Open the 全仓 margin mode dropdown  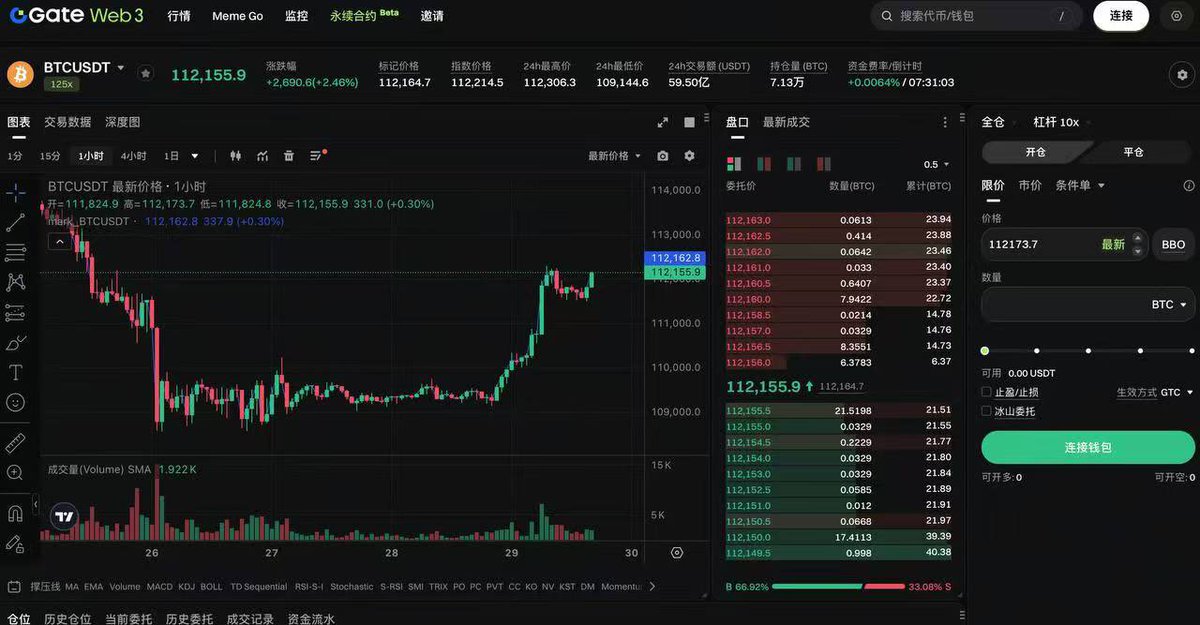click(x=998, y=122)
